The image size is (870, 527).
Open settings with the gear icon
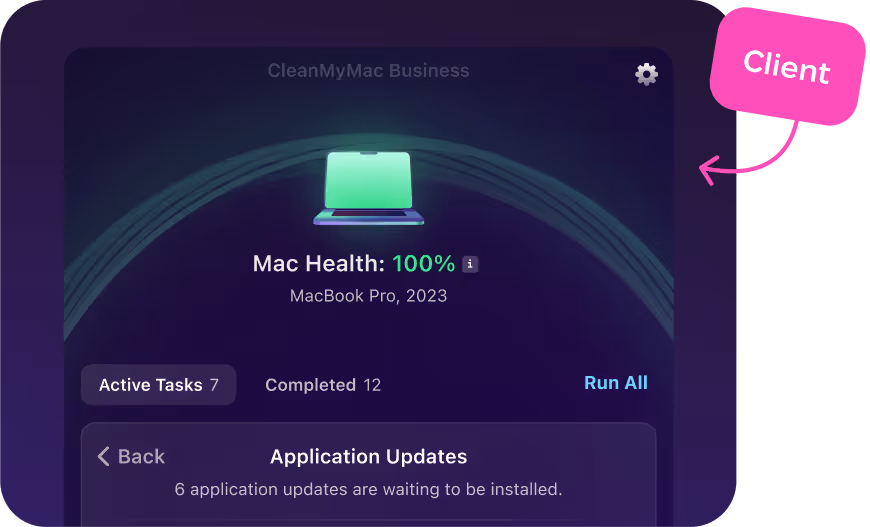point(646,74)
